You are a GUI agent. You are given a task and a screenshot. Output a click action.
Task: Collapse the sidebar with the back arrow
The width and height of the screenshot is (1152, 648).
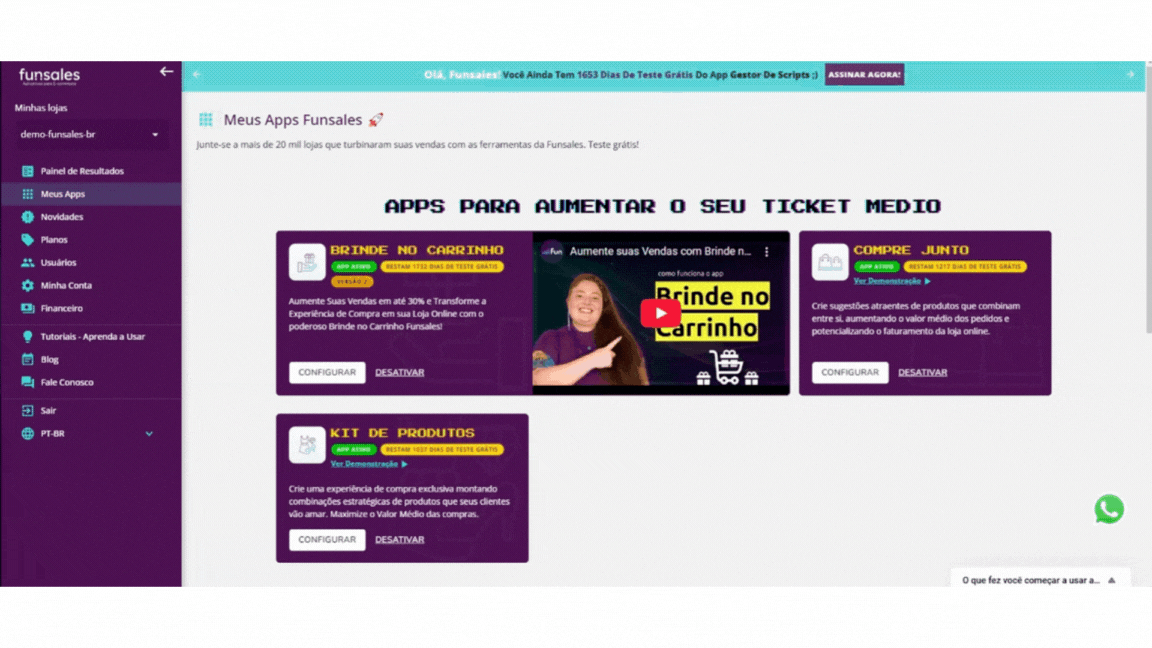pos(167,71)
